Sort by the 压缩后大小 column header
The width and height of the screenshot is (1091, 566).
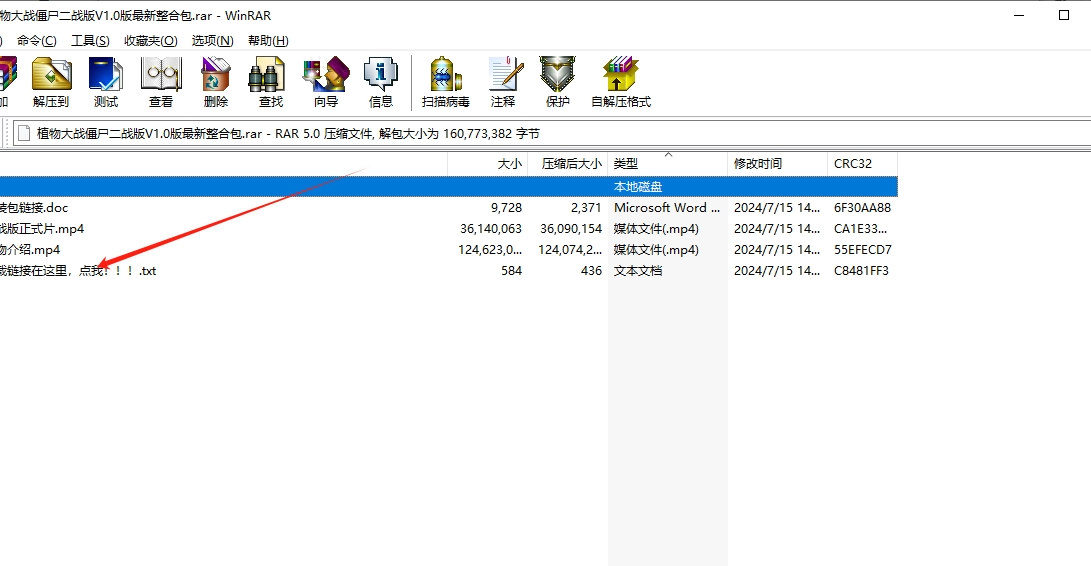pos(568,164)
